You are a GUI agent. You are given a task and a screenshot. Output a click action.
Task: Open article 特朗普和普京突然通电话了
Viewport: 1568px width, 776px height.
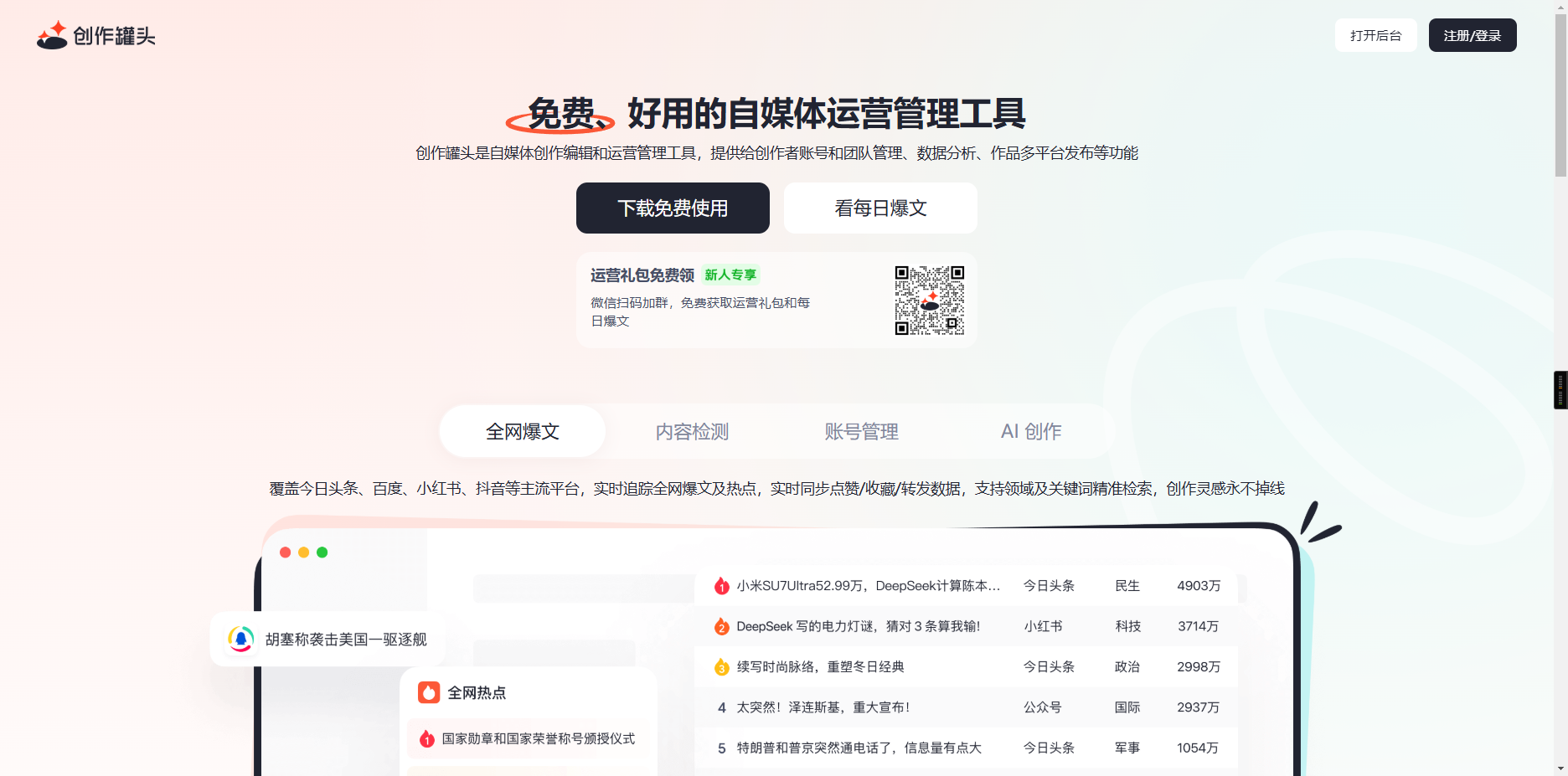[x=859, y=748]
